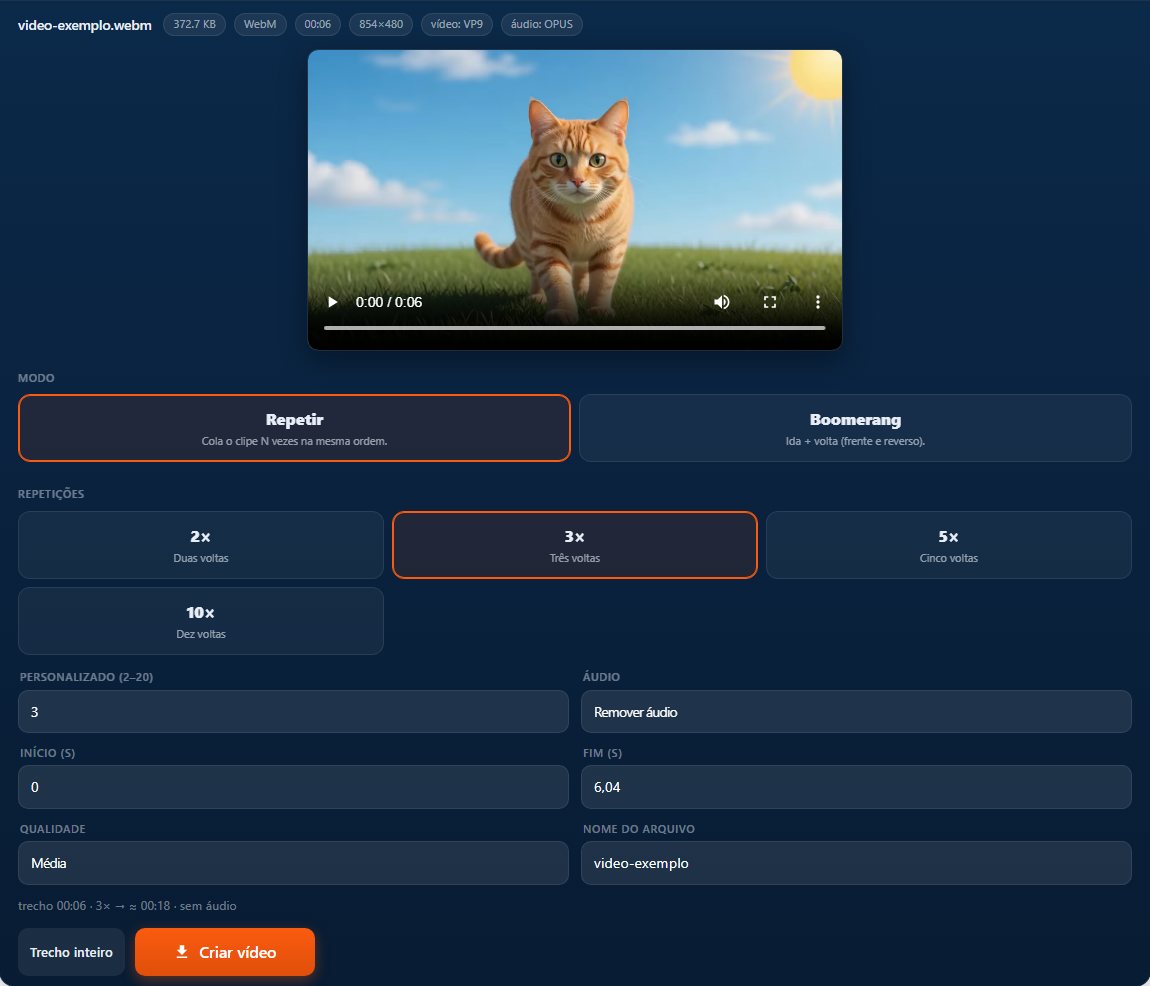Viewport: 1150px width, 986px height.
Task: Click the Trecho inteiro button
Action: [x=71, y=952]
